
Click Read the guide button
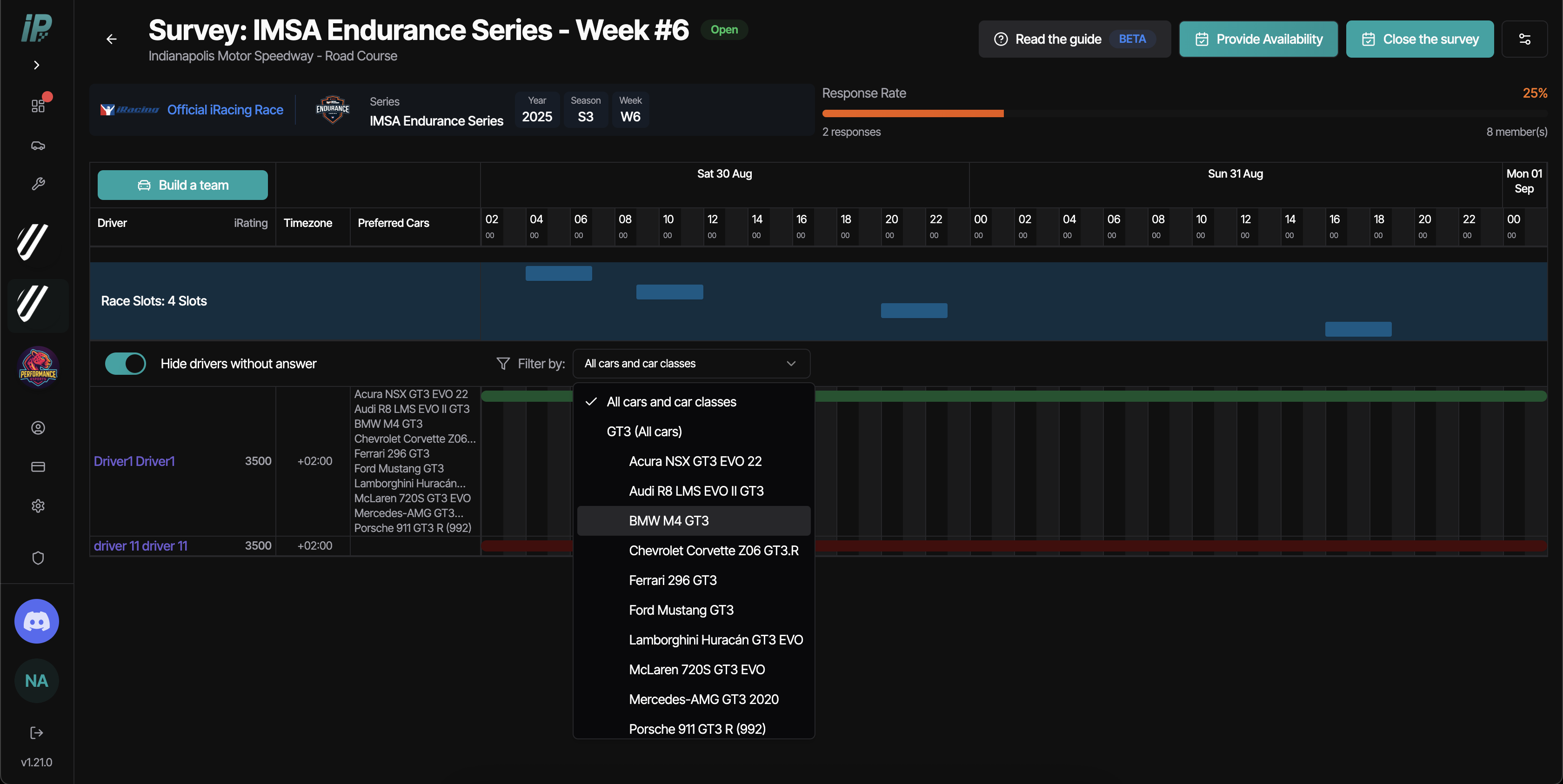(x=1074, y=39)
